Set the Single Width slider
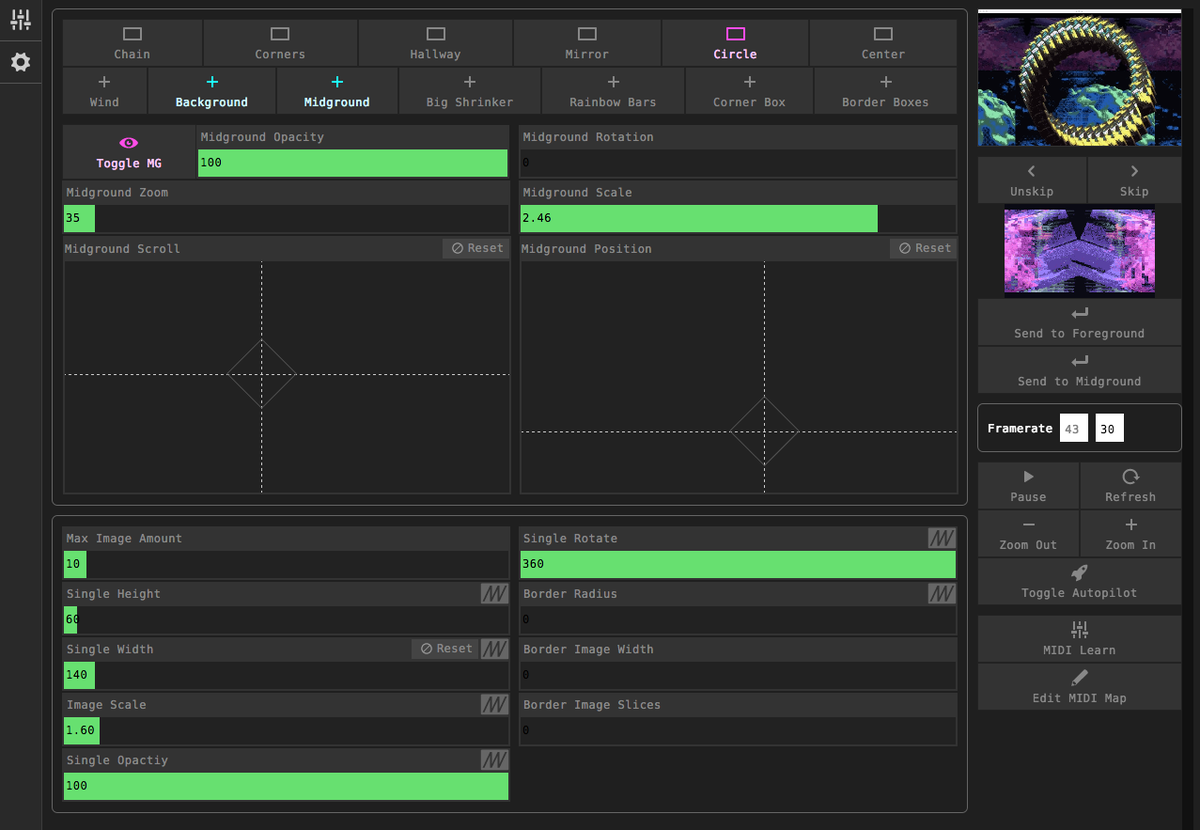 tap(286, 675)
